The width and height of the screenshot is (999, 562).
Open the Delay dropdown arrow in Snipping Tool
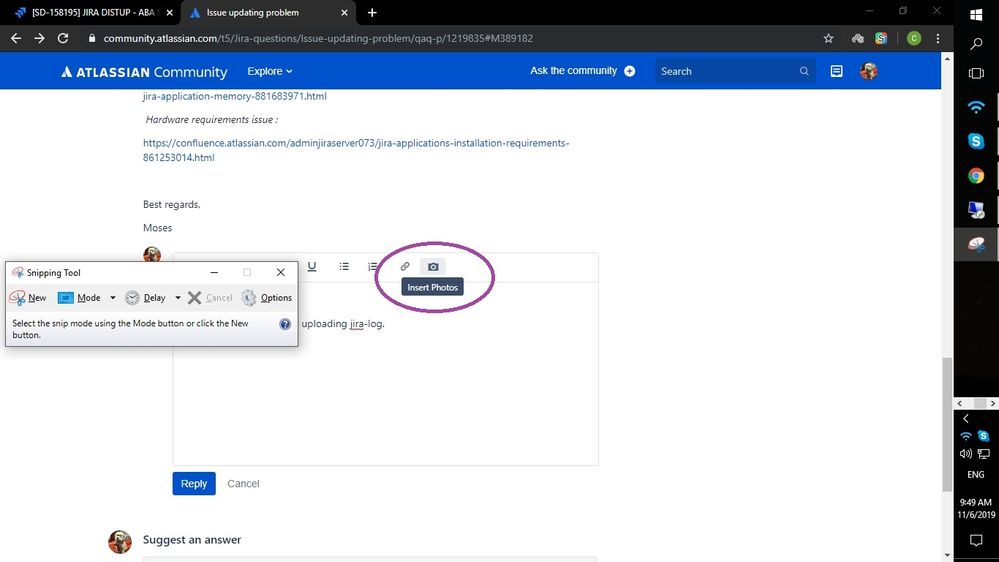pyautogui.click(x=178, y=298)
